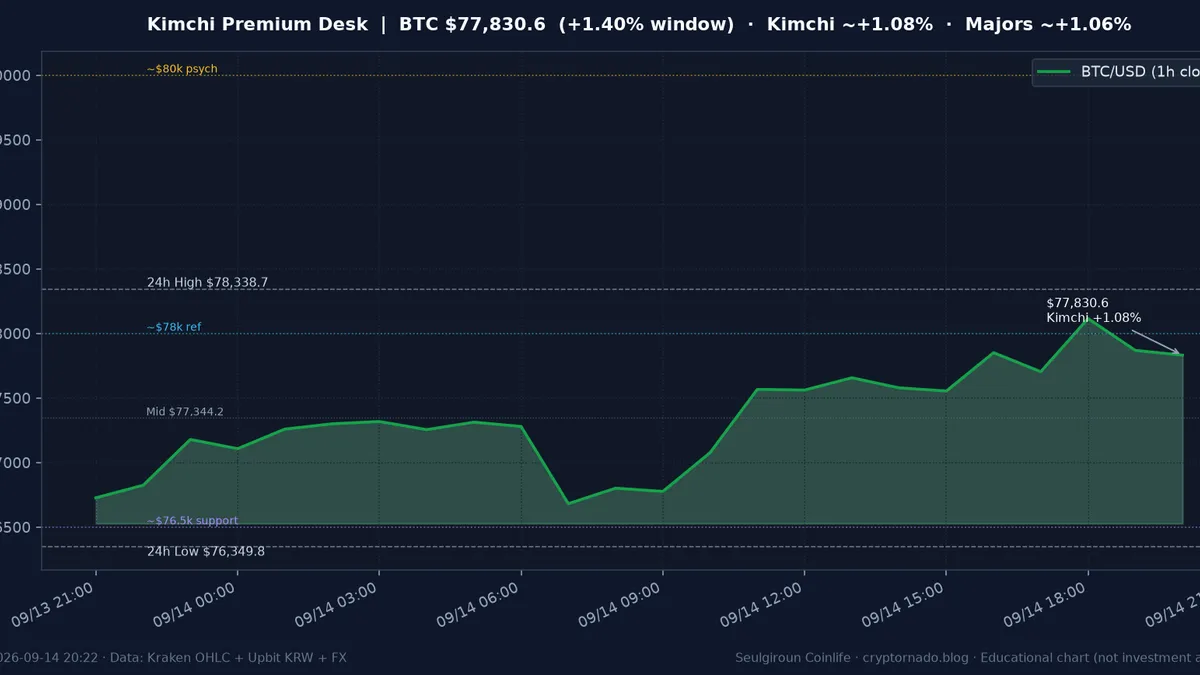Click 'Majors ~+1.06%' in the title
This screenshot has width=1200, height=675.
1048,24
